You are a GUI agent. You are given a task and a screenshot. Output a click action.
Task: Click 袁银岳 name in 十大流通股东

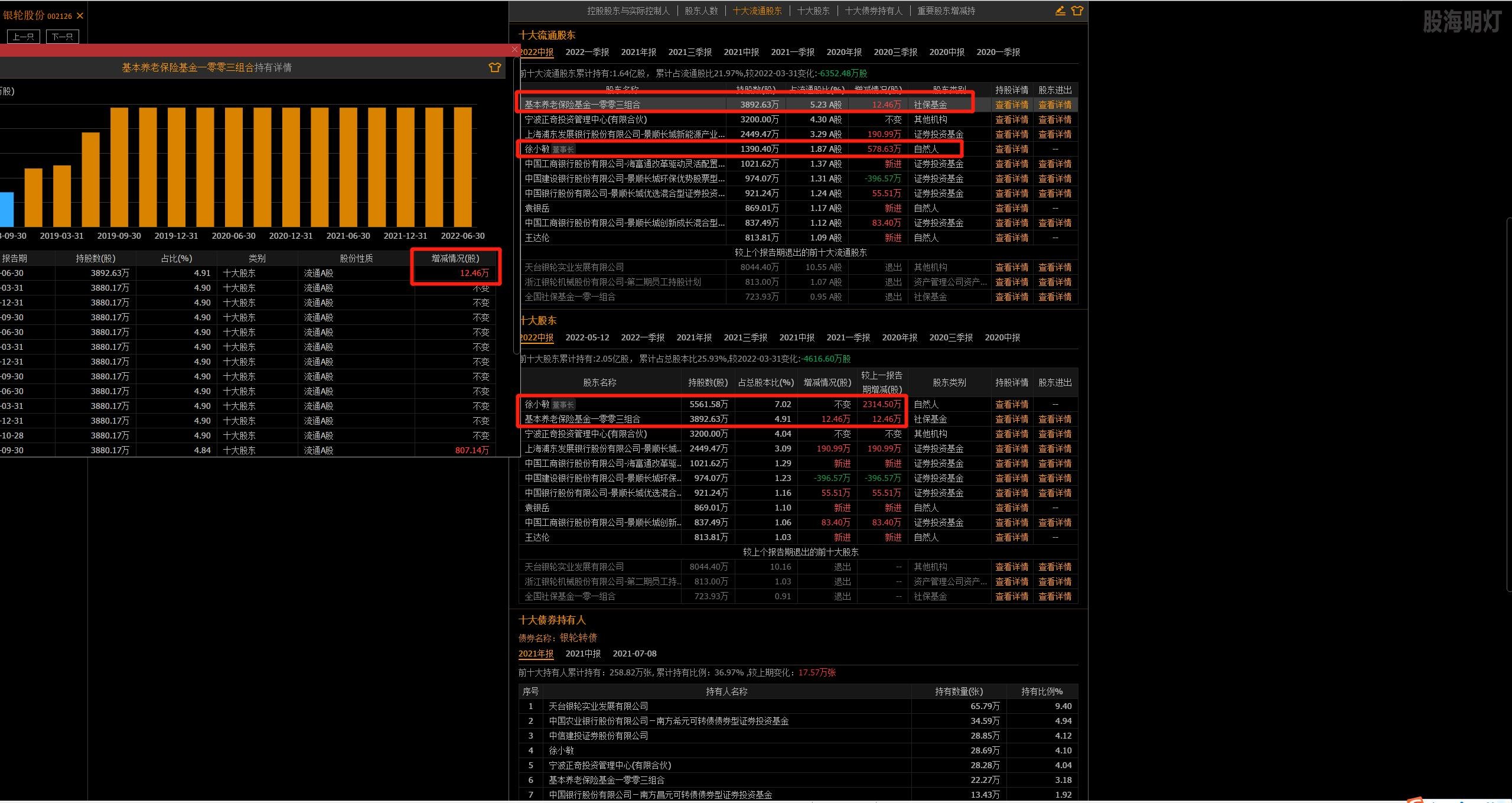[537, 208]
